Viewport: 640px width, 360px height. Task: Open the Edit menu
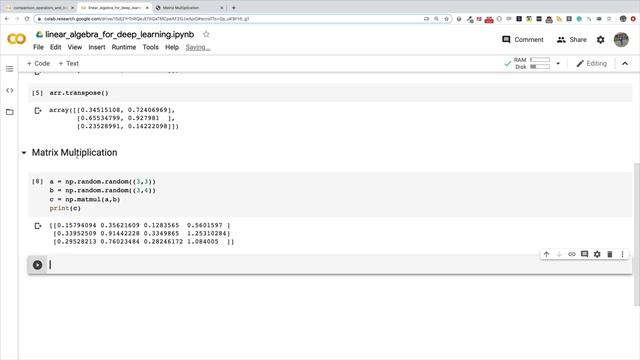(x=56, y=47)
